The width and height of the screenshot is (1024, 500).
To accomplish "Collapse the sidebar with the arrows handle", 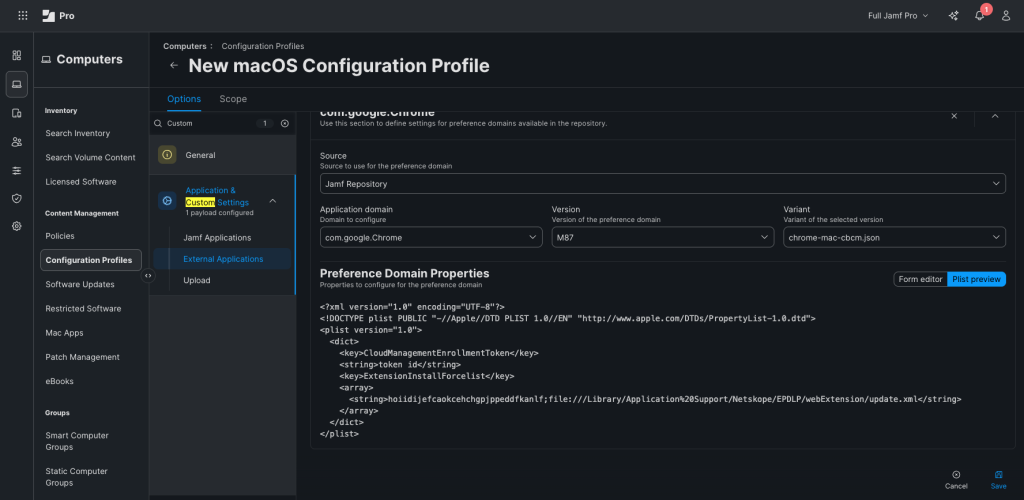I will click(x=148, y=276).
